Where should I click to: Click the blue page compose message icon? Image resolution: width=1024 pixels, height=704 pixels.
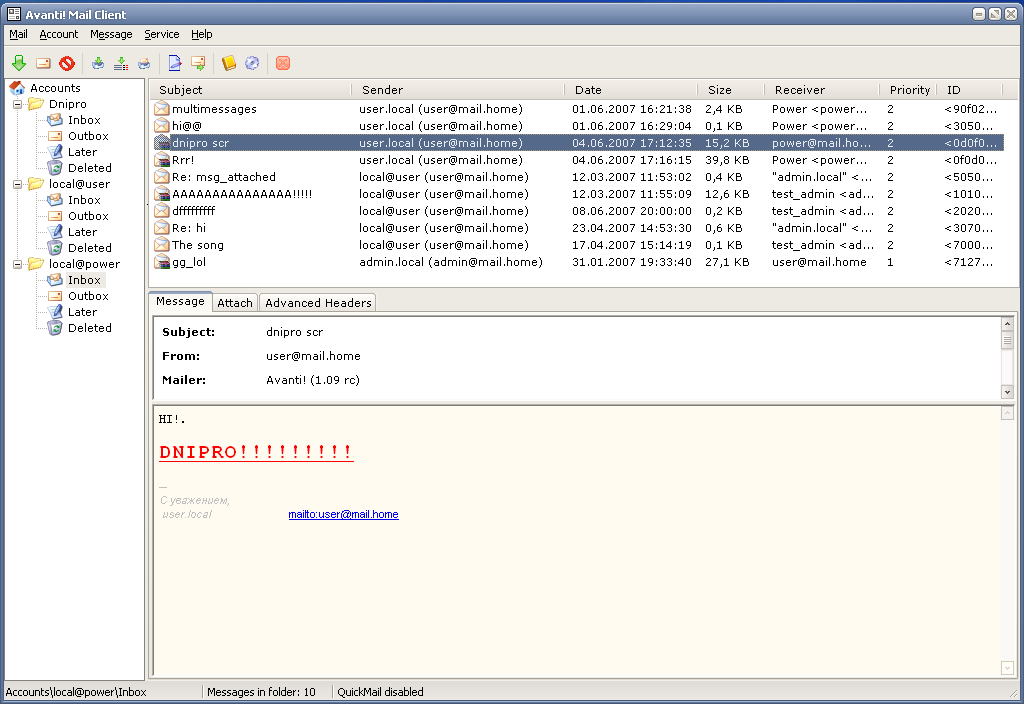click(174, 63)
